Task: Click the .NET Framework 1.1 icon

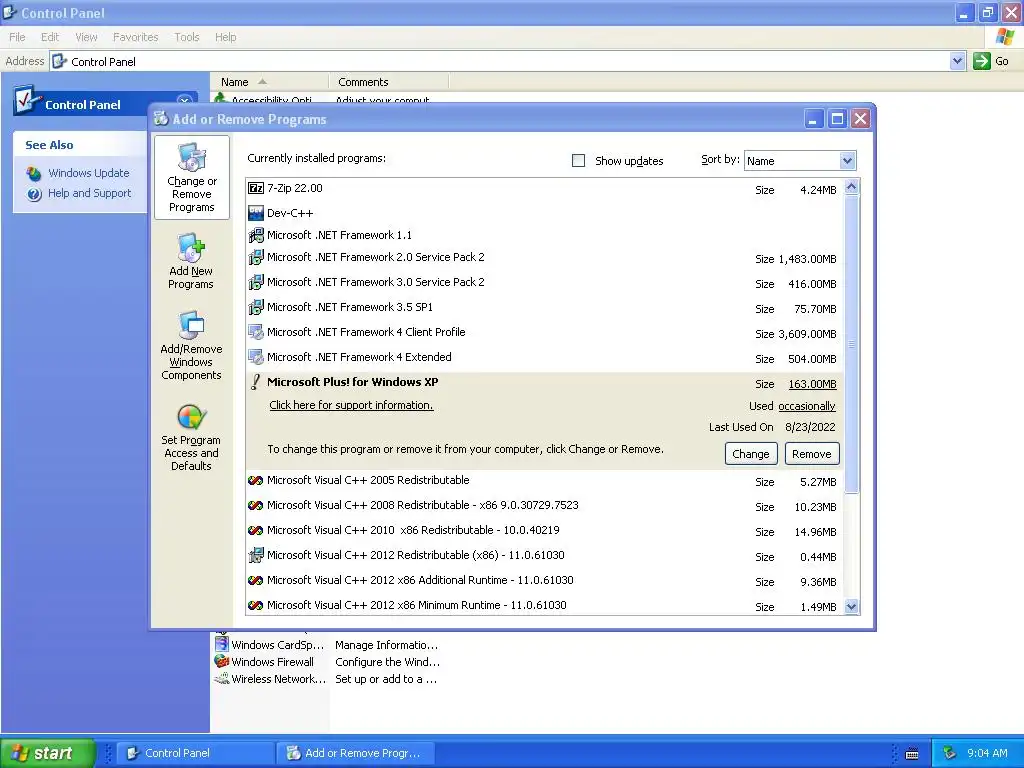Action: [x=255, y=234]
